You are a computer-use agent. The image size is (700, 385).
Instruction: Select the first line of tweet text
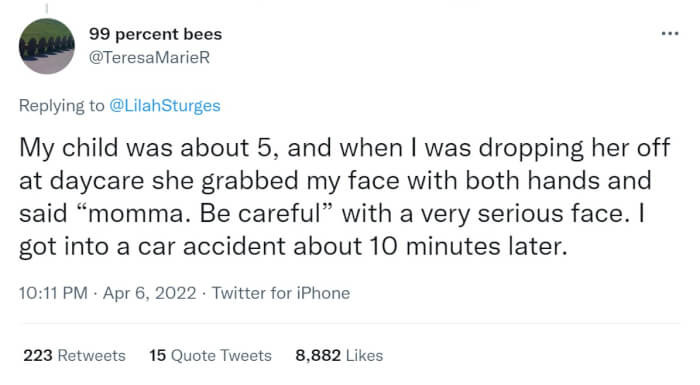345,148
